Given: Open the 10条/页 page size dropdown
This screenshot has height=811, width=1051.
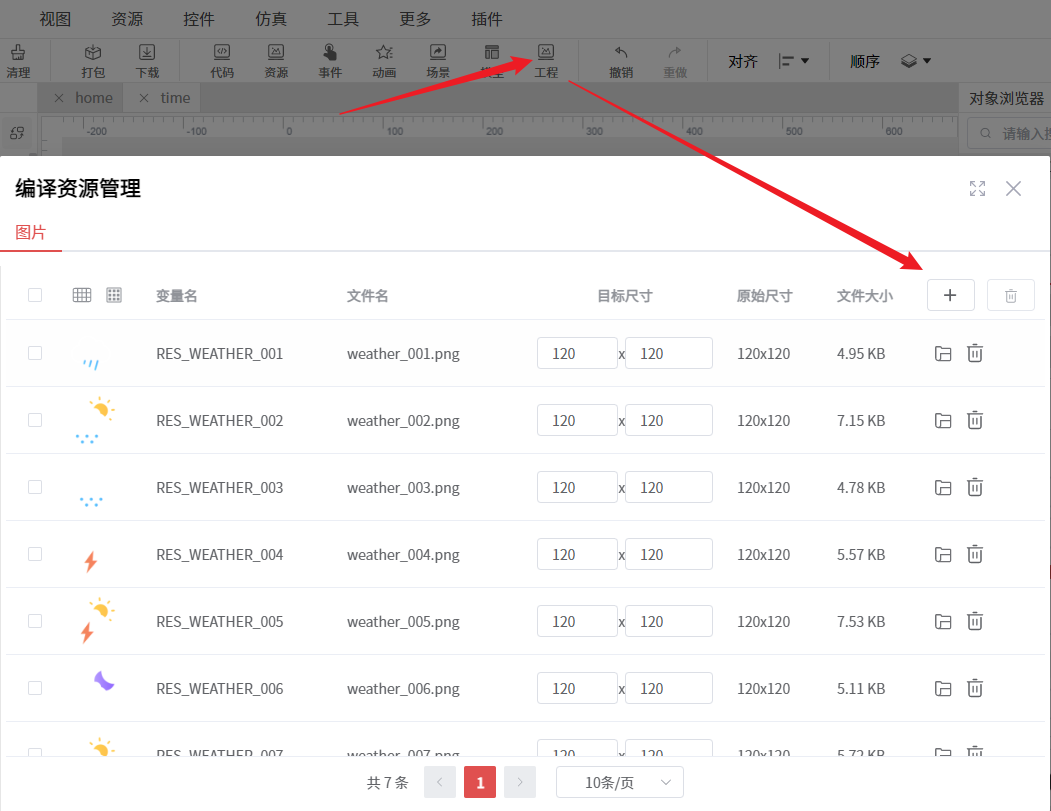Looking at the screenshot, I should click(x=619, y=782).
